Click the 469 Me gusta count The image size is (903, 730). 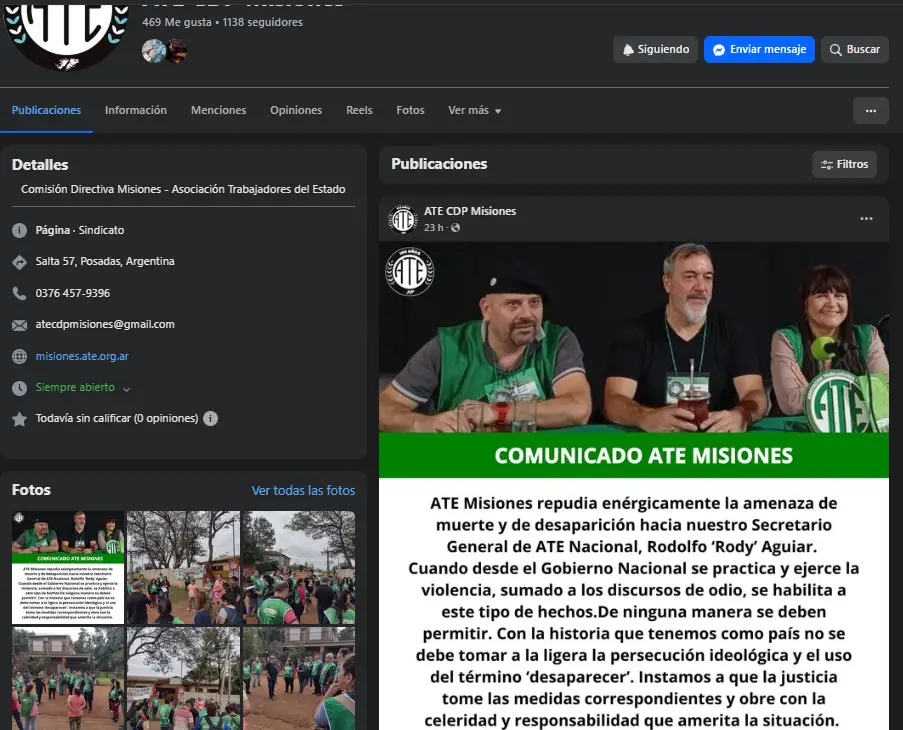tap(177, 22)
